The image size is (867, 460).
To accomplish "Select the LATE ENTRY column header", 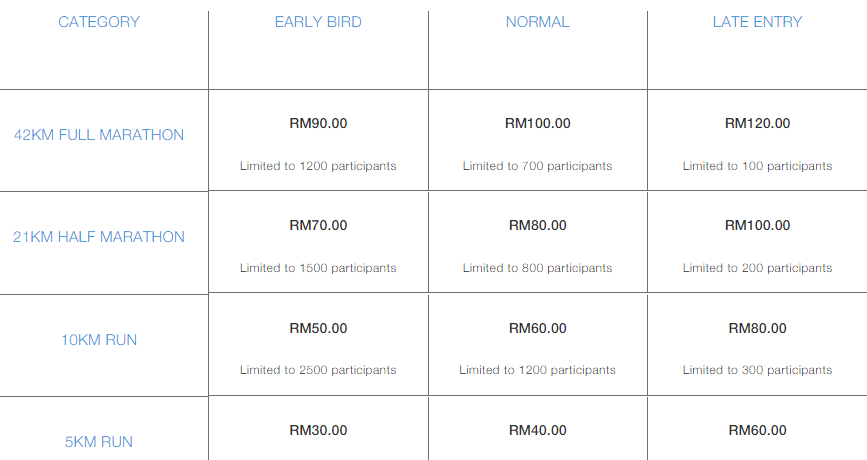I will point(757,22).
